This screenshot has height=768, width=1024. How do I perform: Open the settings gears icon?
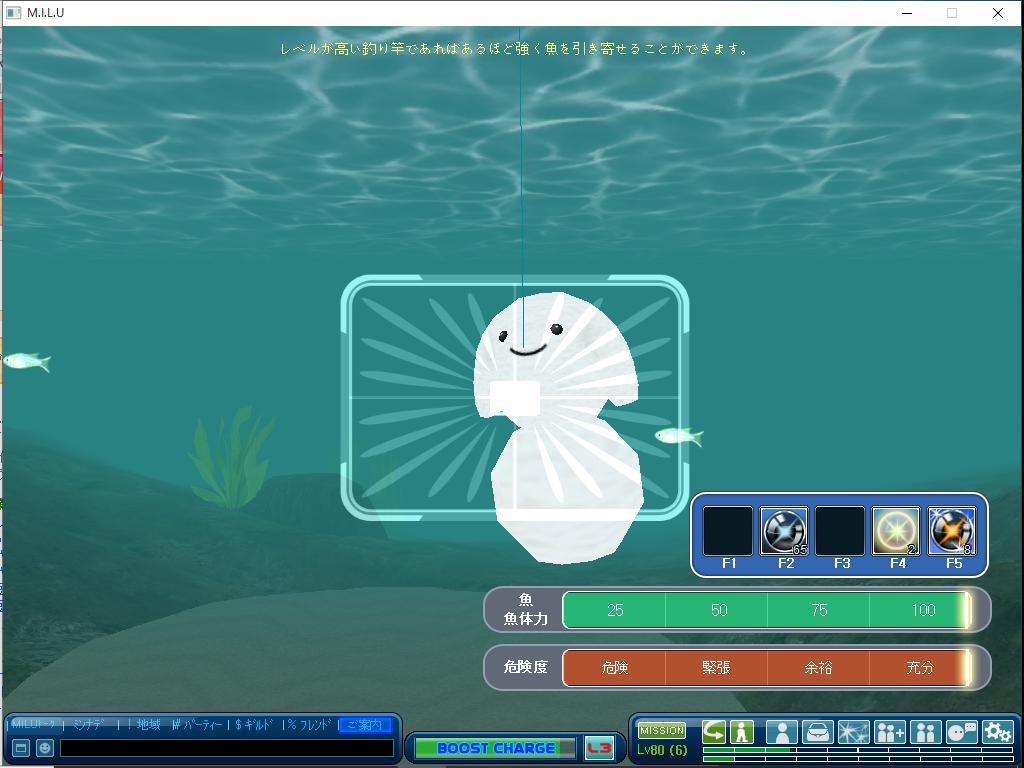pos(997,732)
